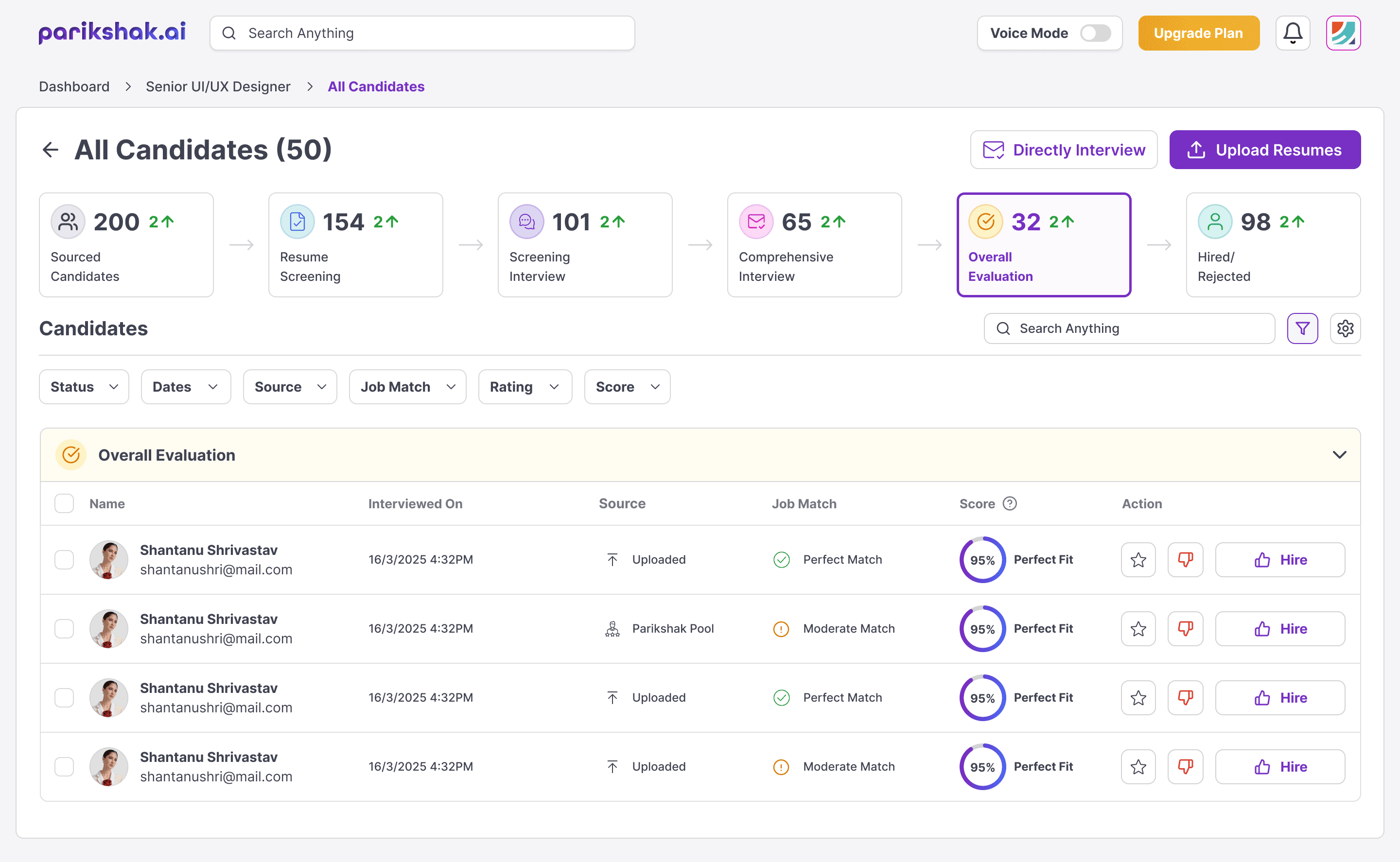
Task: Open table settings gear icon
Action: pyautogui.click(x=1345, y=328)
